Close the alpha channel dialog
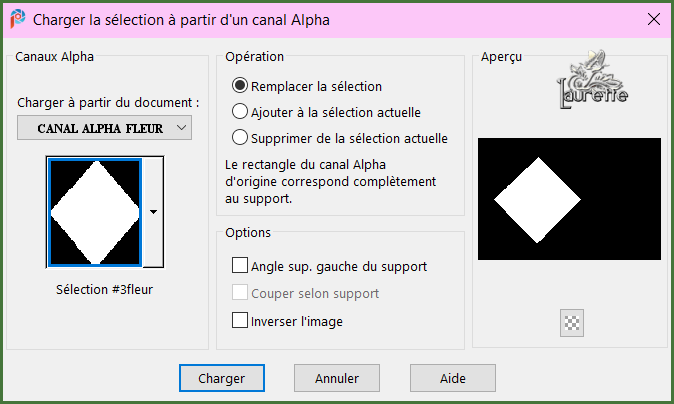This screenshot has height=404, width=674. tap(653, 19)
